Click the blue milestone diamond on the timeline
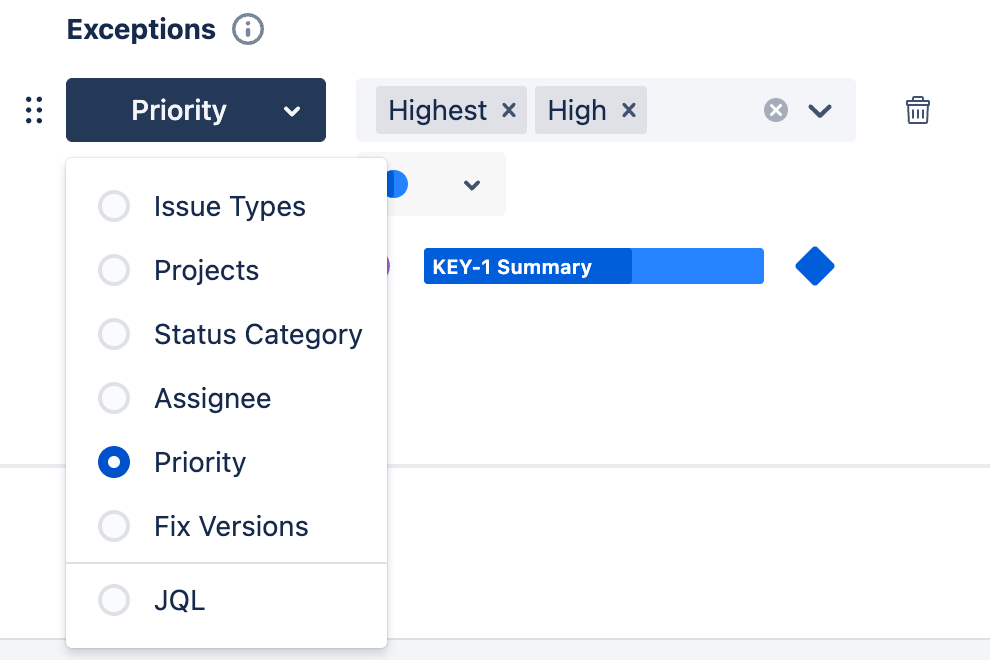Image resolution: width=990 pixels, height=660 pixels. [814, 266]
